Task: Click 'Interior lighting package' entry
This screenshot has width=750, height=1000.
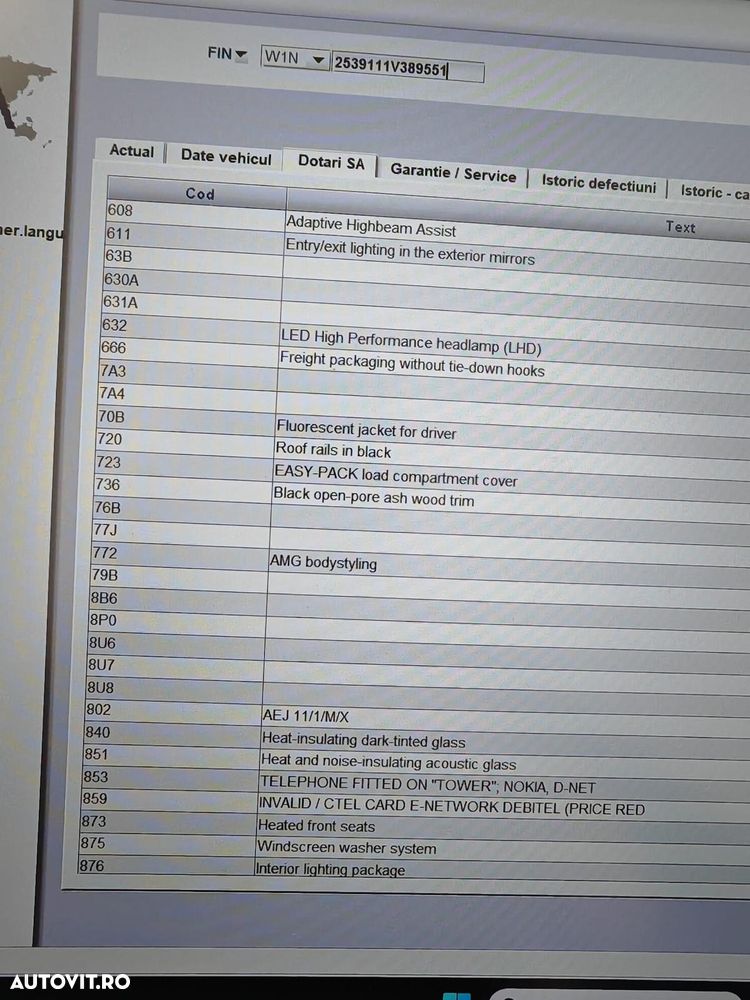Action: [330, 870]
